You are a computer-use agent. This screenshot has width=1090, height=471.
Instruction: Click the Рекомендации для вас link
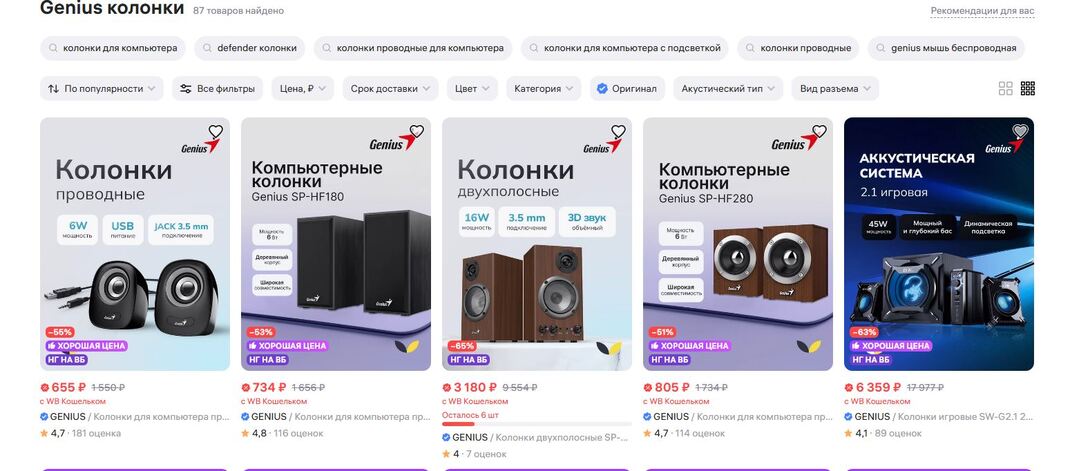[982, 11]
